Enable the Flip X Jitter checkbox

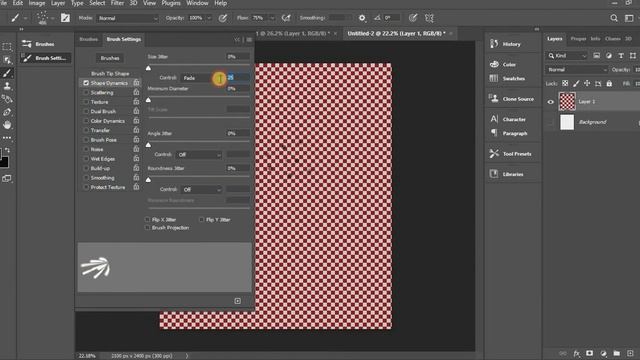coord(147,219)
